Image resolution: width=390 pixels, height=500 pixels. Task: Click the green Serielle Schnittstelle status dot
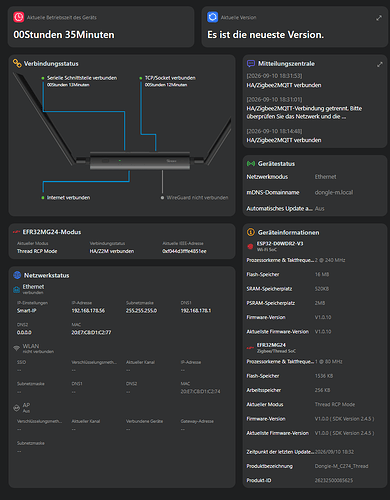click(43, 78)
